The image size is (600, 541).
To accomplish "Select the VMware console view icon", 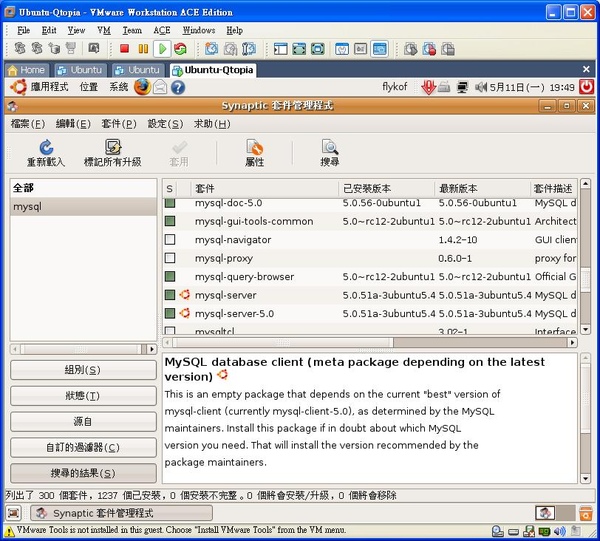I will [x=380, y=49].
